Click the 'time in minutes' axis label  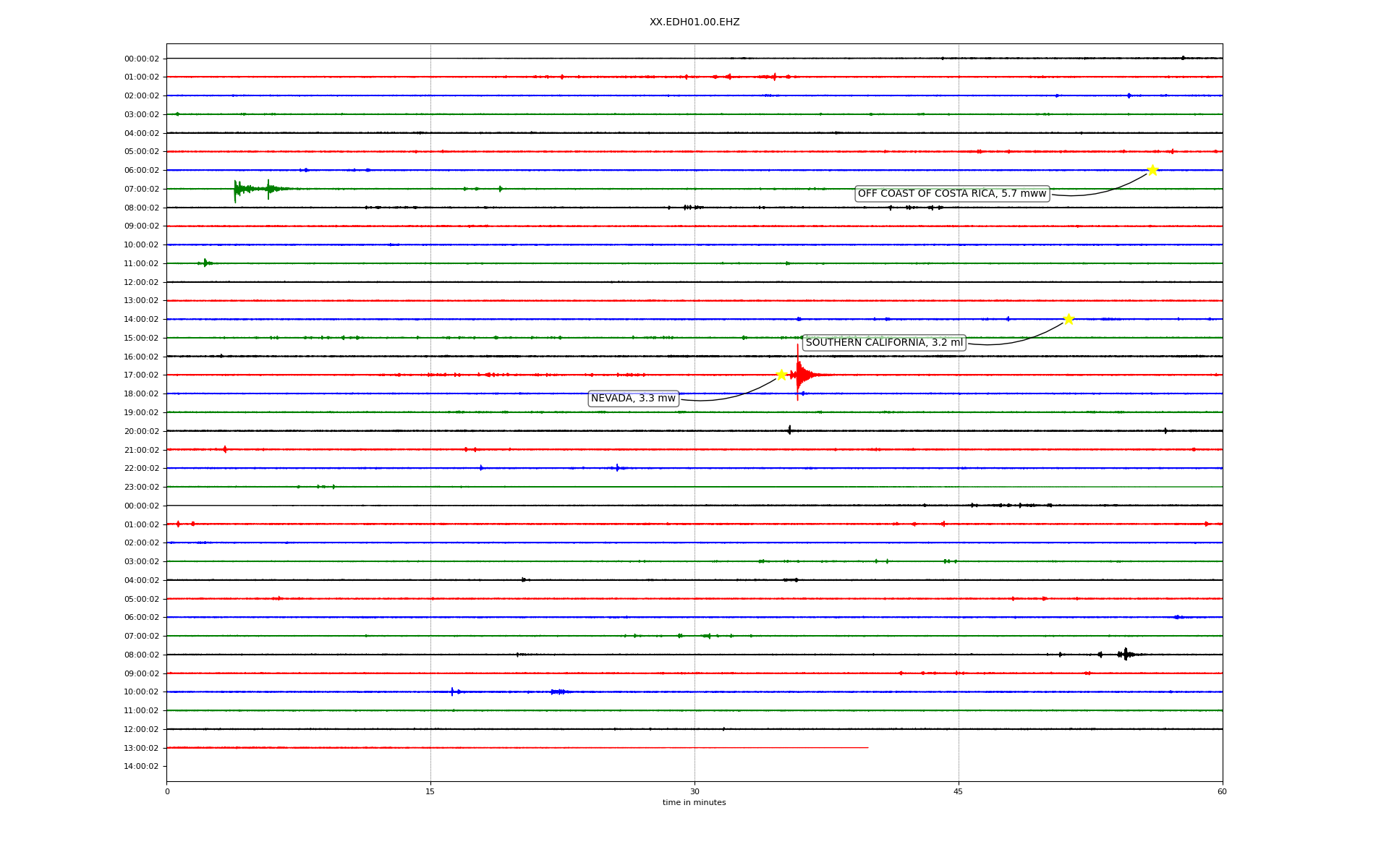point(694,803)
